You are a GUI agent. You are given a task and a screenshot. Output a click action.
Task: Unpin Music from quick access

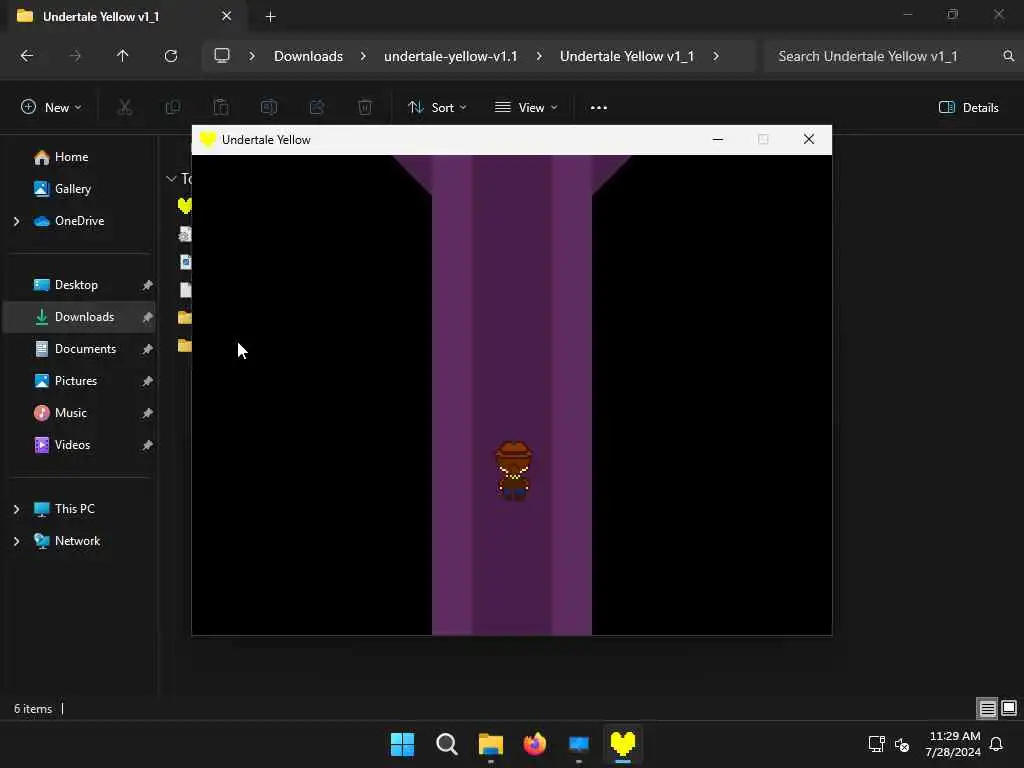[148, 413]
